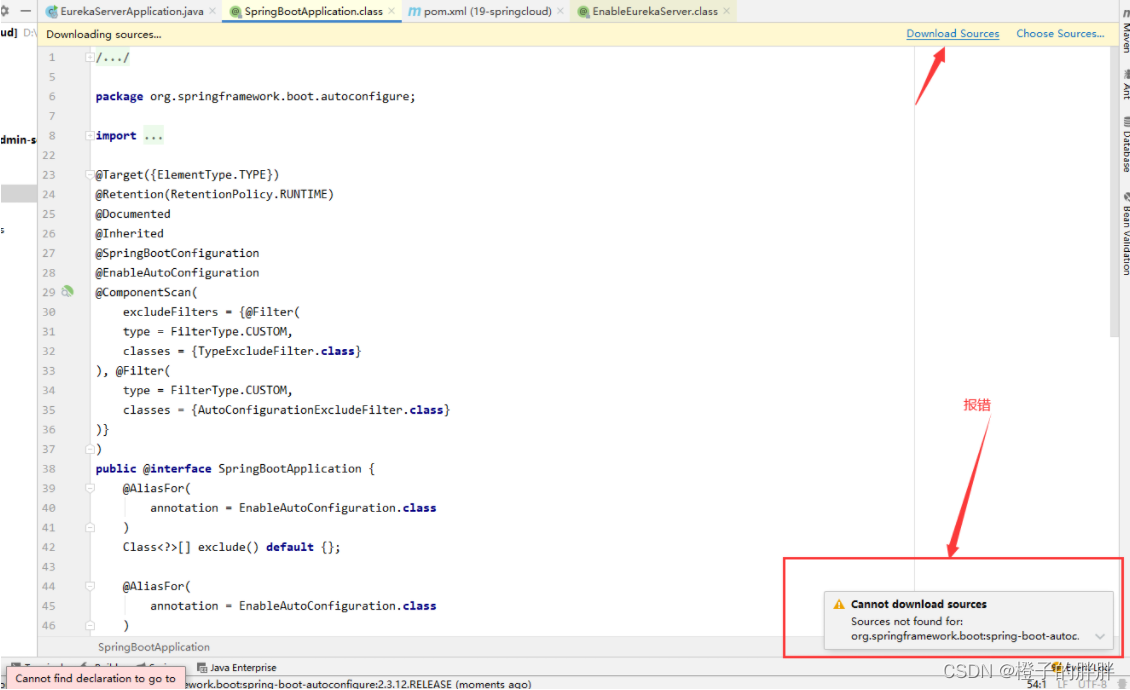1130x690 pixels.
Task: Click the @EnableAutoConfiguration annotation
Action: pos(177,273)
